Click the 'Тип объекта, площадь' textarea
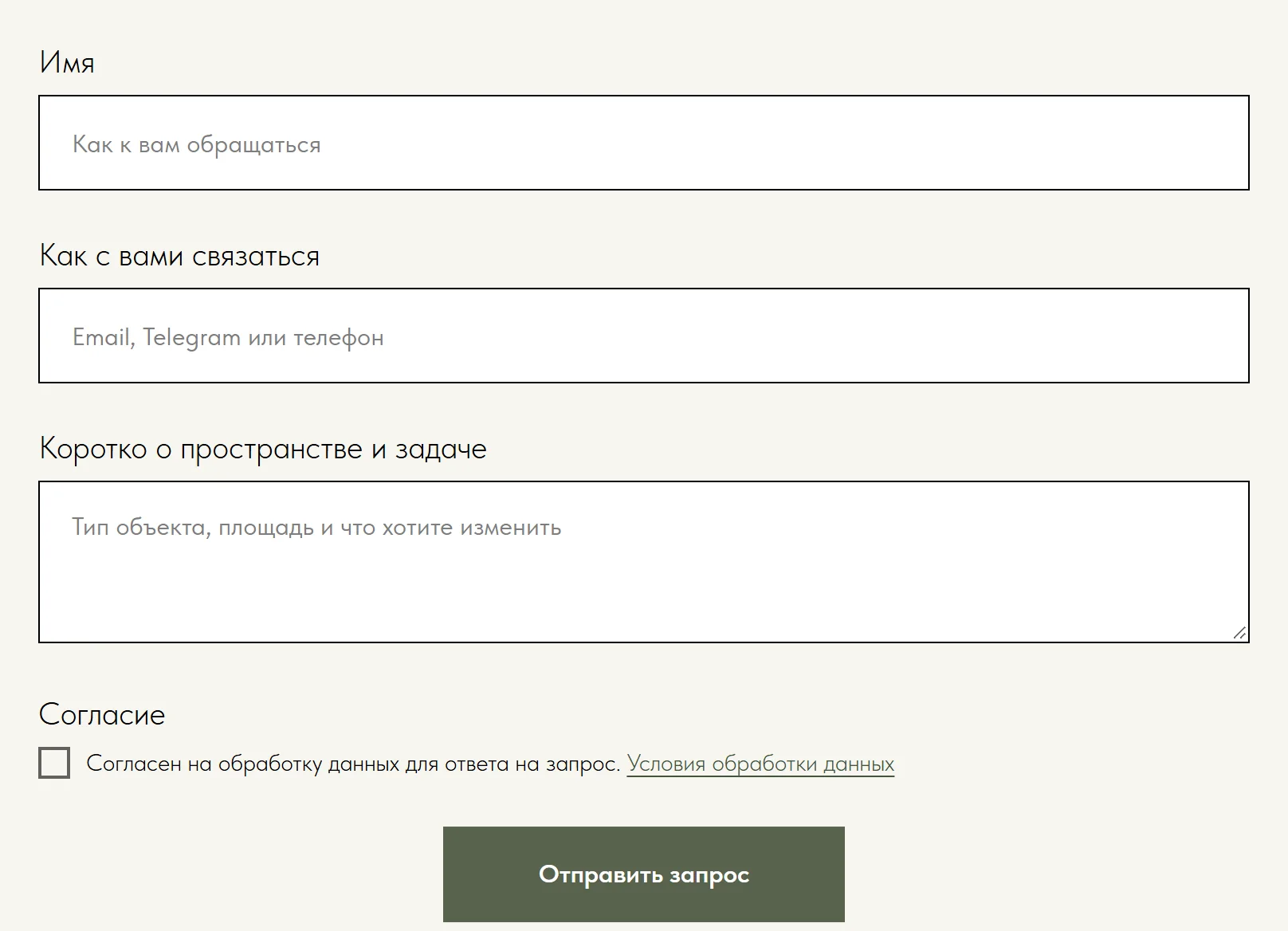The width and height of the screenshot is (1288, 931). click(643, 562)
